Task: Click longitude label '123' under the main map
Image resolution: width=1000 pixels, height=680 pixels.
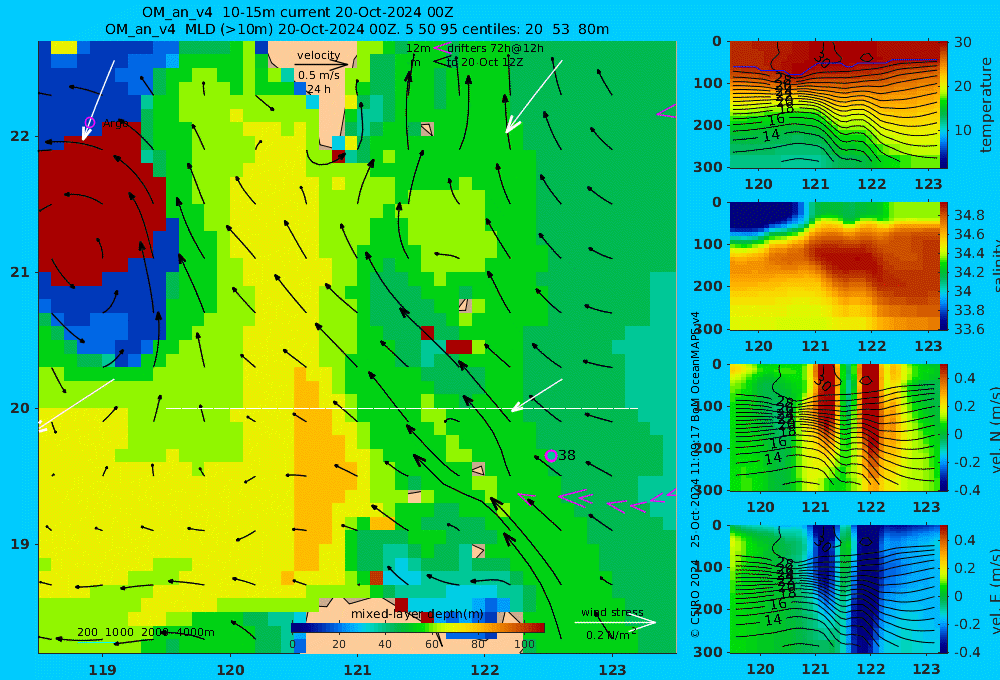Action: click(x=612, y=670)
